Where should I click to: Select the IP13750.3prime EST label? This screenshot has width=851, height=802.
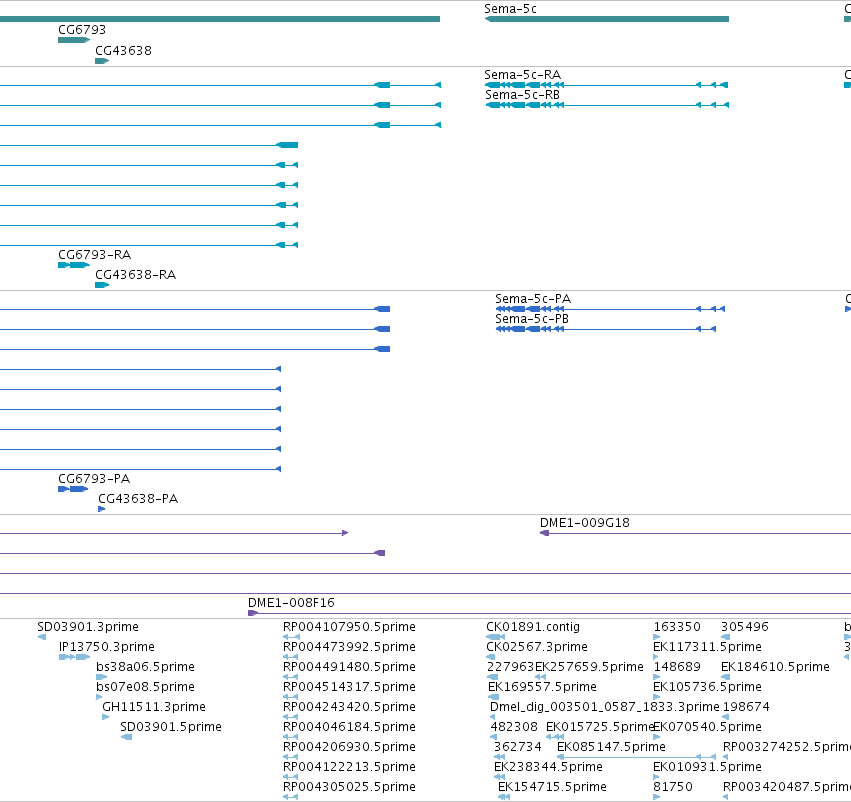tap(106, 647)
